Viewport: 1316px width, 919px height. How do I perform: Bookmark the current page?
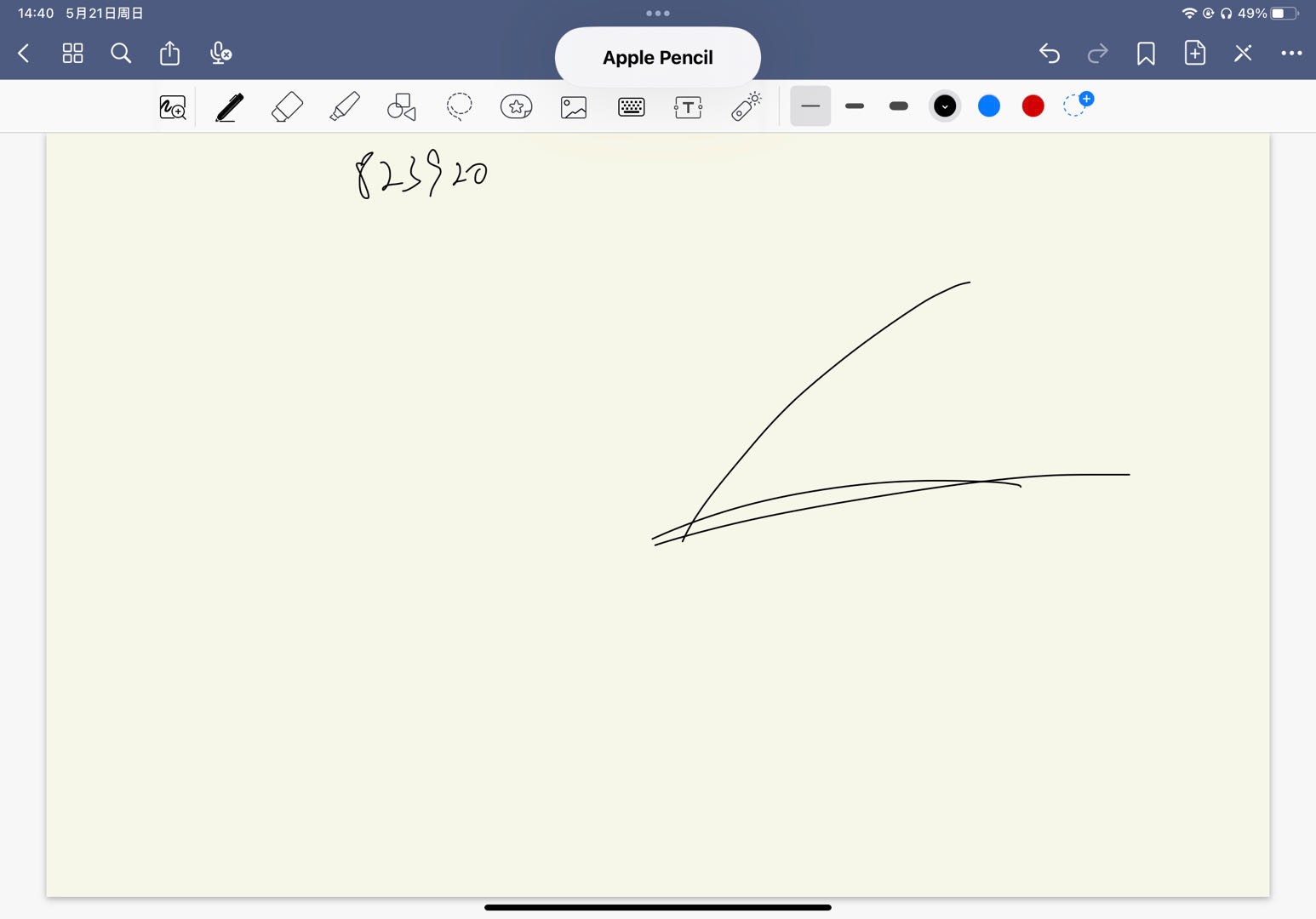1146,54
